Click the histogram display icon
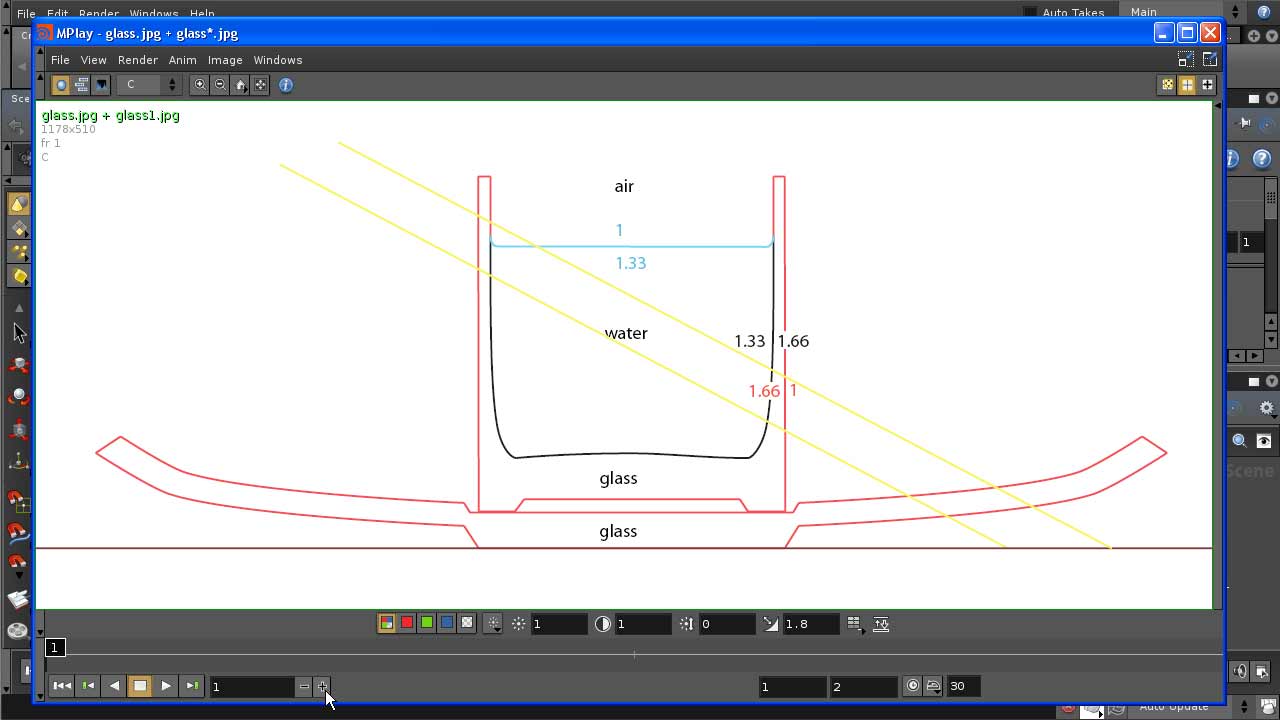The height and width of the screenshot is (720, 1280). [881, 624]
